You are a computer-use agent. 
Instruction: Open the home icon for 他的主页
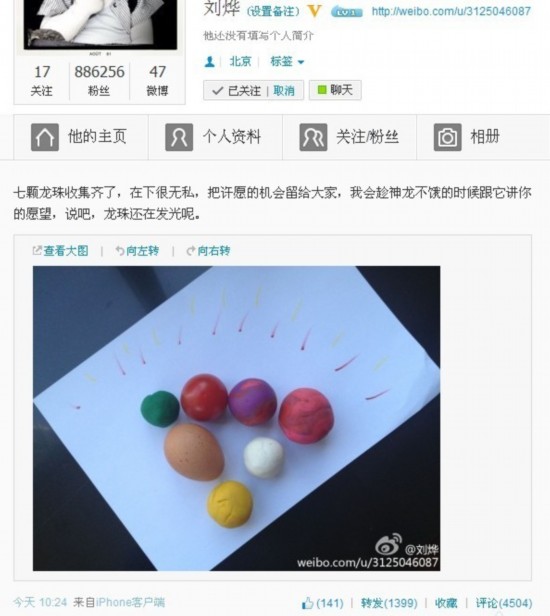click(x=45, y=137)
